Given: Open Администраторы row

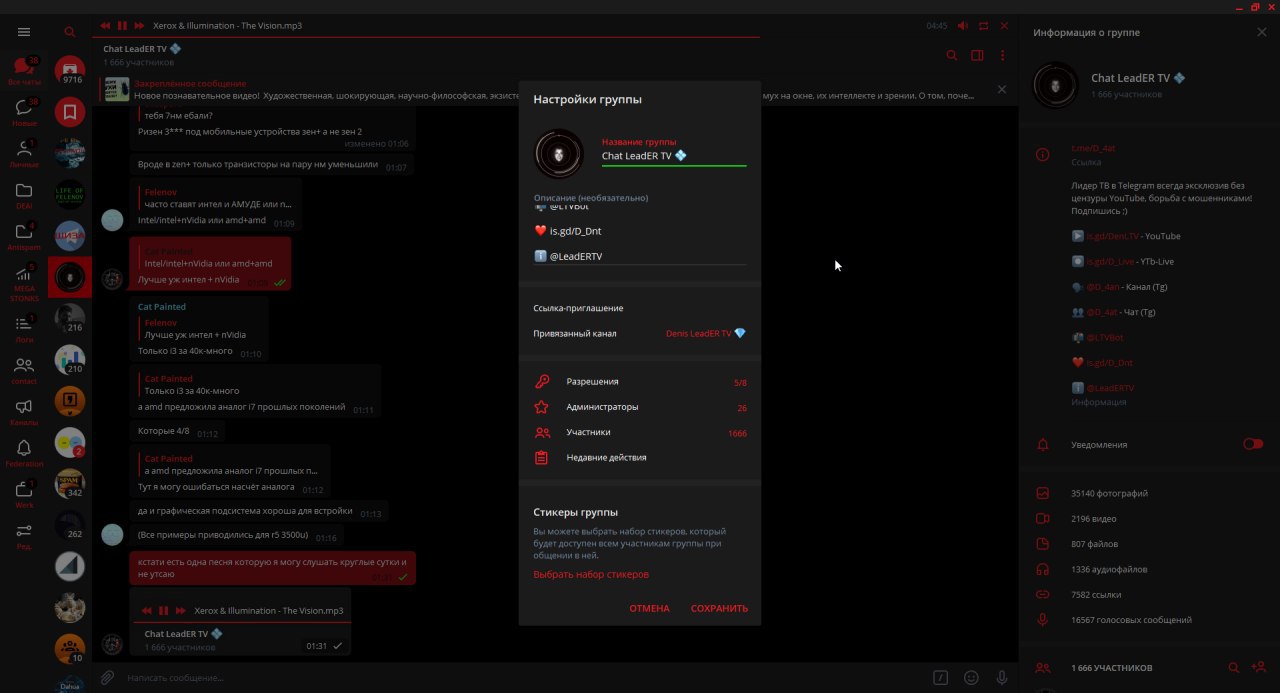Looking at the screenshot, I should point(640,407).
